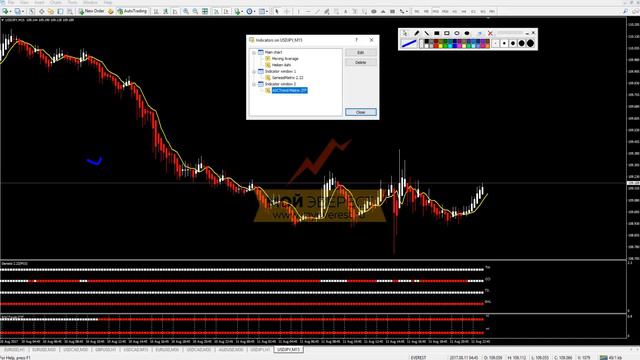The height and width of the screenshot is (360, 640).
Task: Switch chart to candlesticks view
Action: (165, 11)
